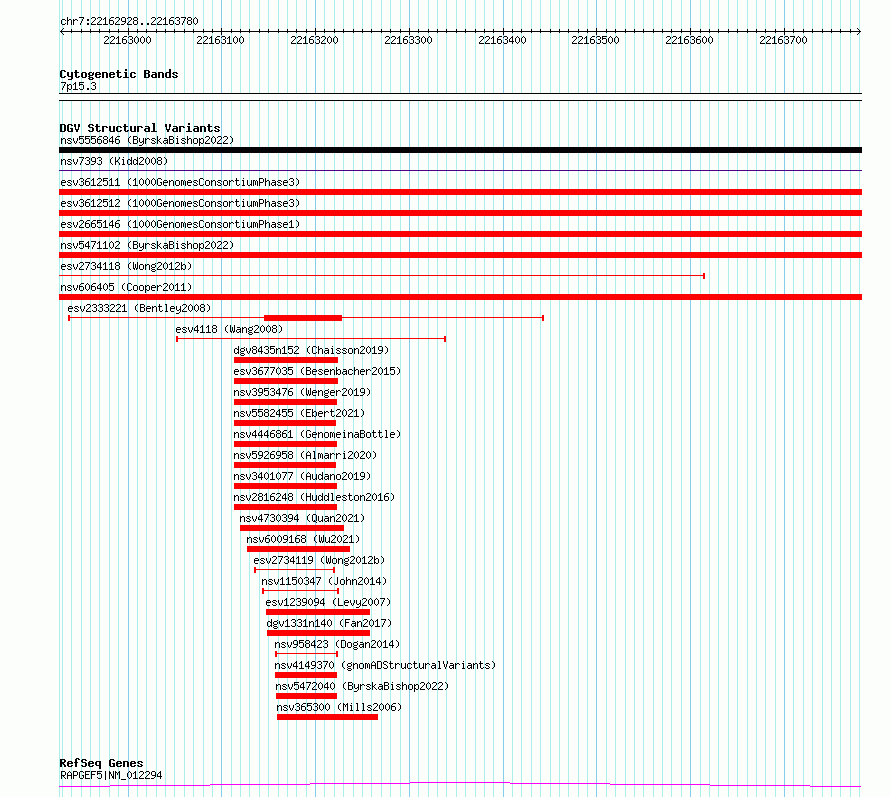
Task: Click ruler position 22163700
Action: click(x=783, y=40)
